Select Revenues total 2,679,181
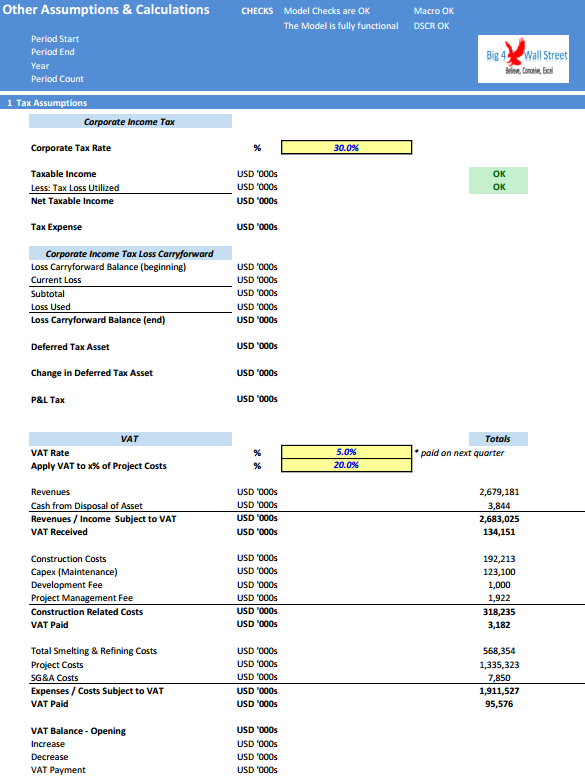This screenshot has height=782, width=585. [499, 492]
